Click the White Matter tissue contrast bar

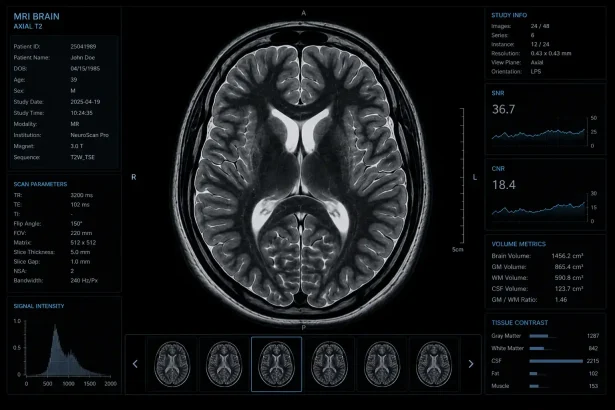pos(537,348)
